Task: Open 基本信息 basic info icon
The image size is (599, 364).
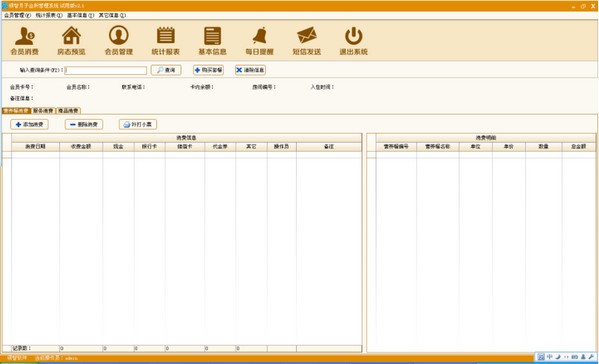Action: 212,41
